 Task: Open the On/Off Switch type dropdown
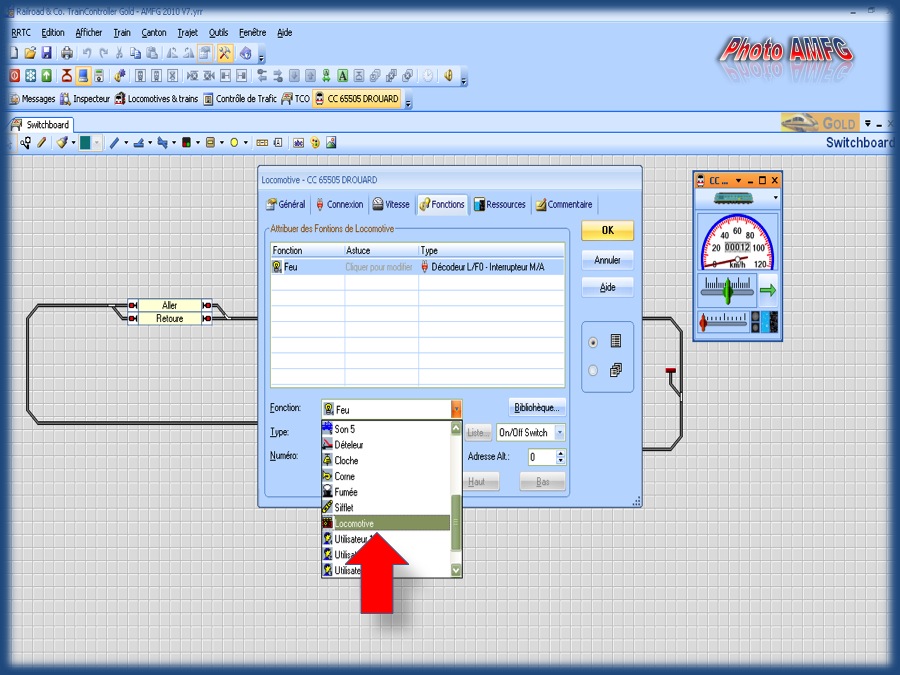click(x=560, y=432)
